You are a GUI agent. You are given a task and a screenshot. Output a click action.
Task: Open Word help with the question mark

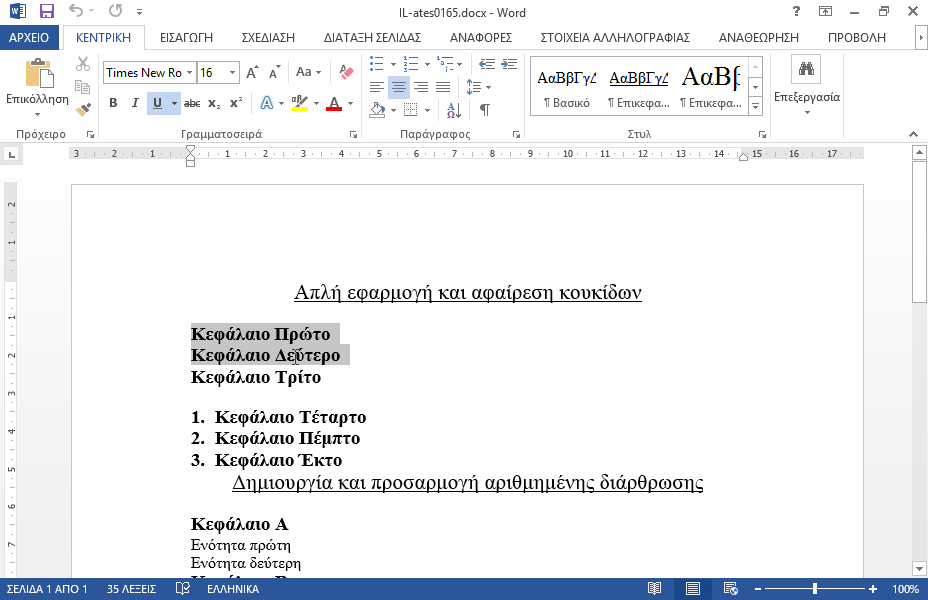pos(796,11)
